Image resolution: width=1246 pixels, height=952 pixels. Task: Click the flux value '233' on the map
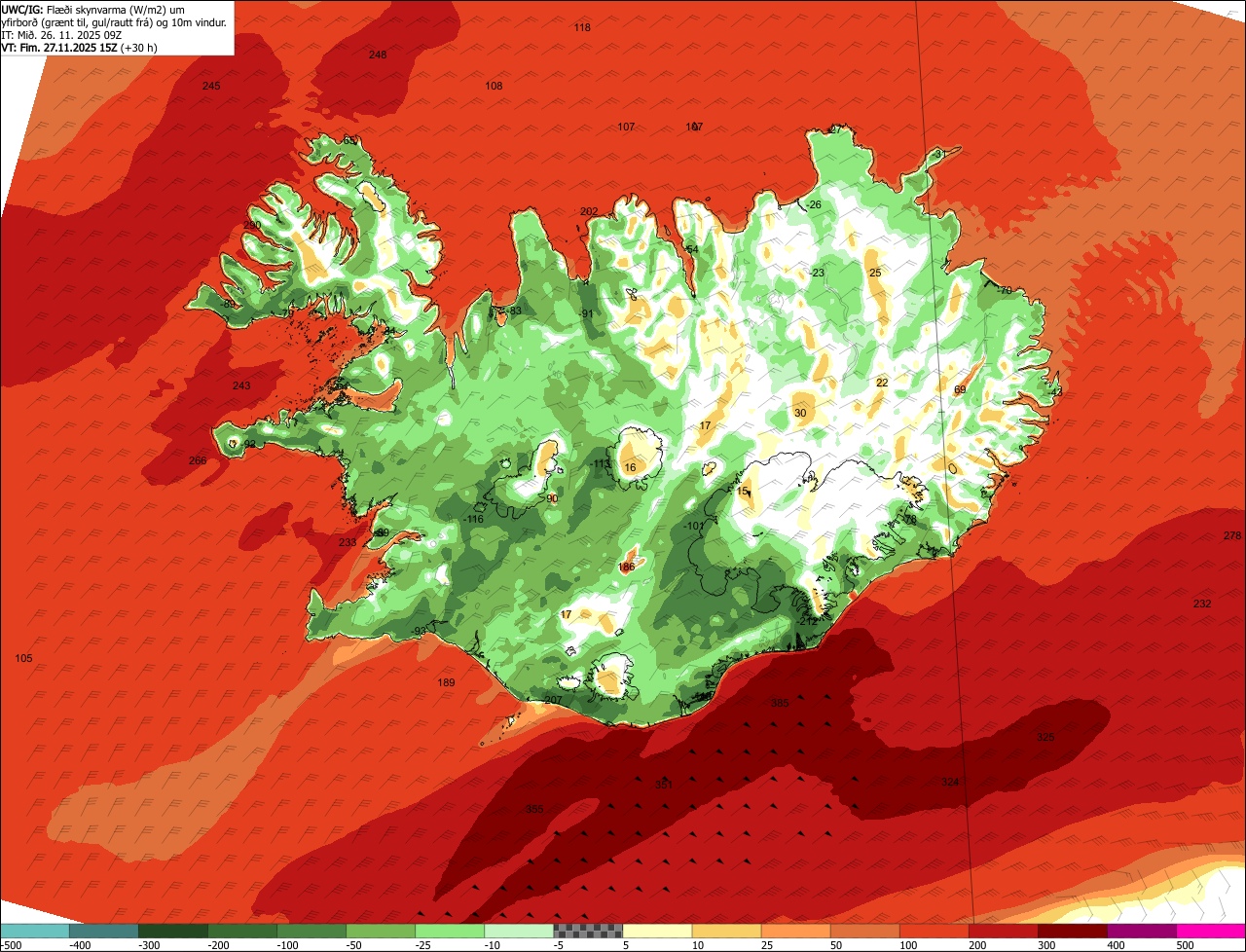point(348,542)
